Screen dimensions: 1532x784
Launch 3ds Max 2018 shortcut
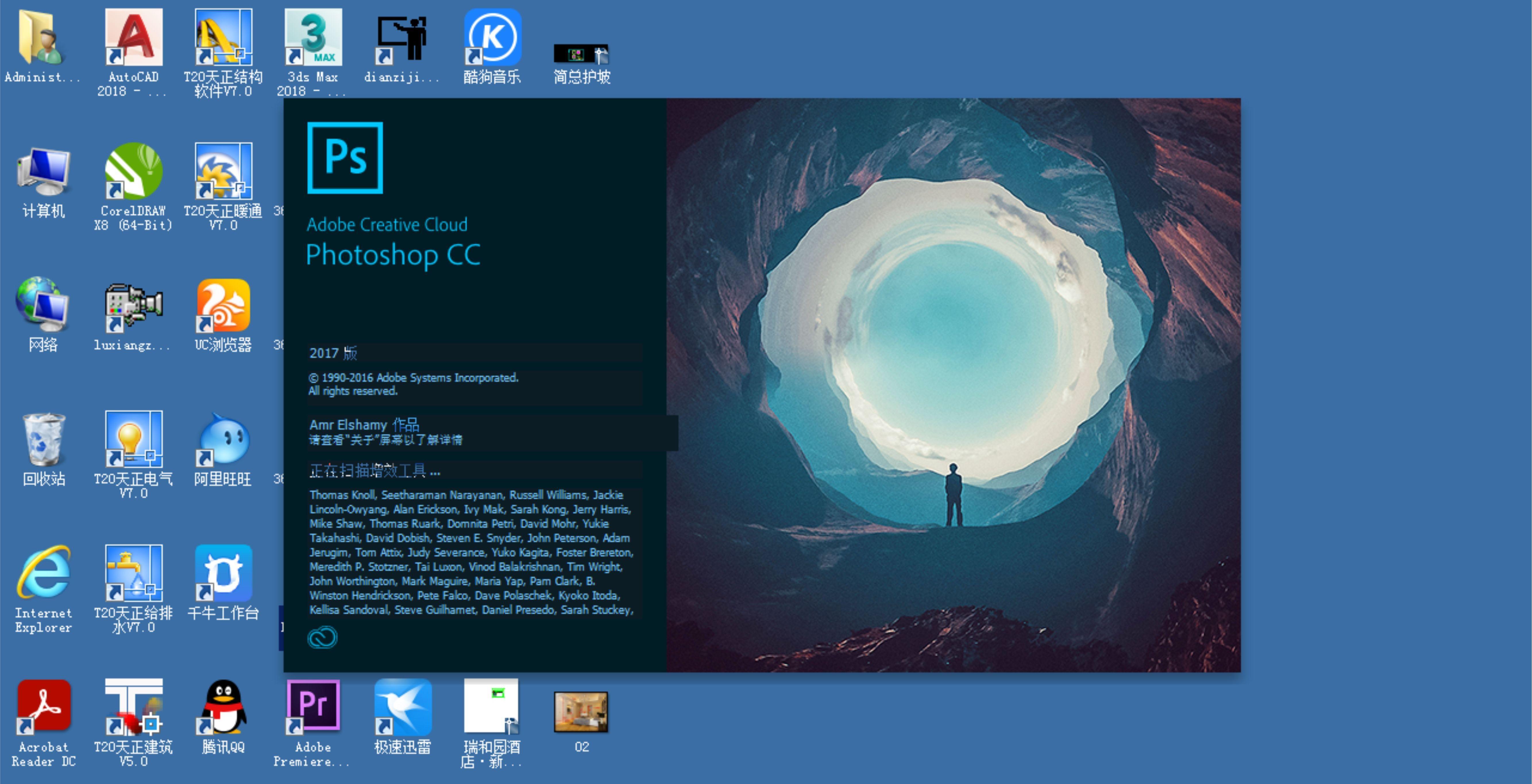coord(313,37)
